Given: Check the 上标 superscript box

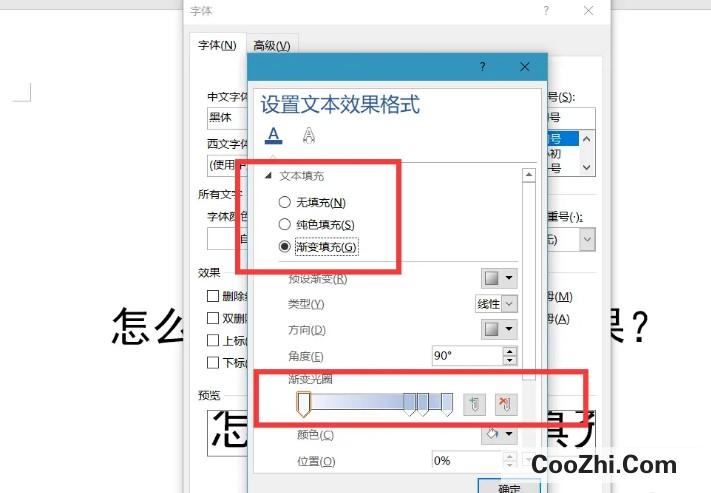Looking at the screenshot, I should (x=213, y=340).
